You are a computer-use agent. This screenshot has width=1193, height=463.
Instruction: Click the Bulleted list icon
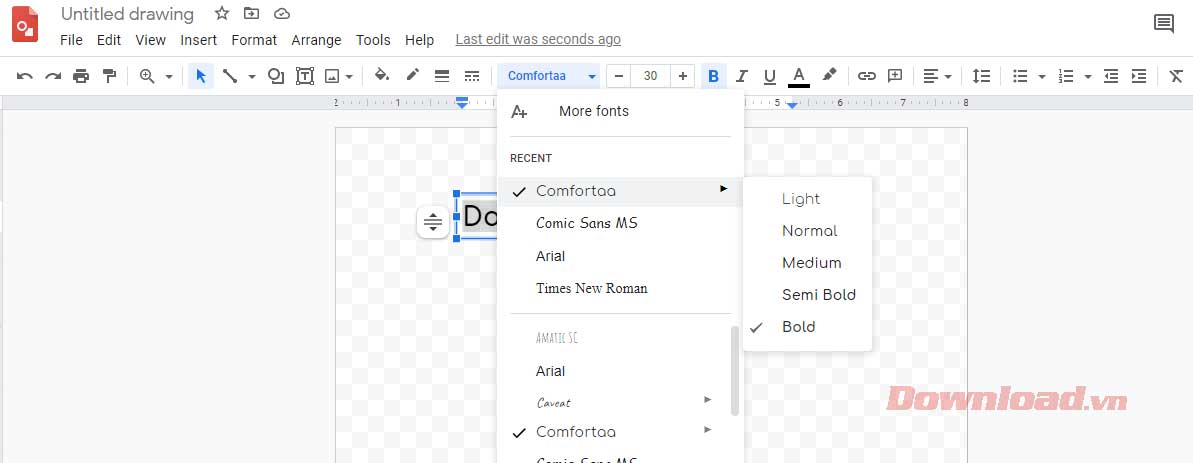pyautogui.click(x=1020, y=76)
